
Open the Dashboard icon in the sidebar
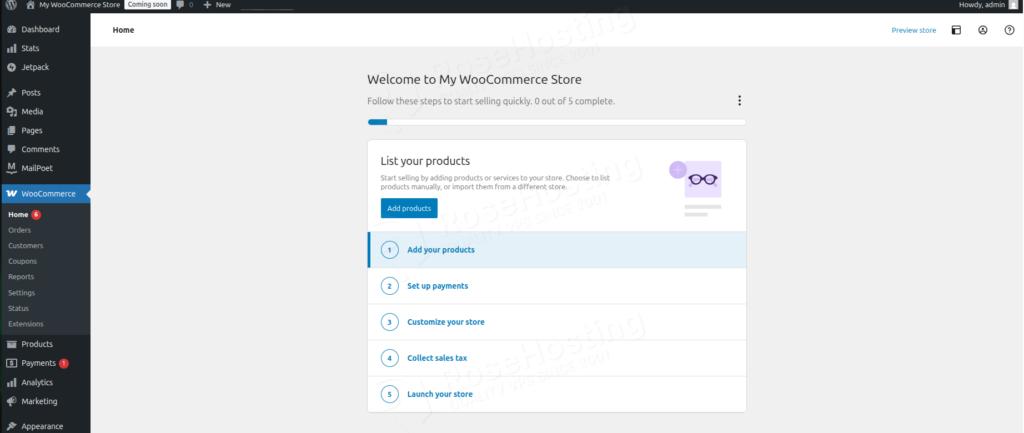11,29
